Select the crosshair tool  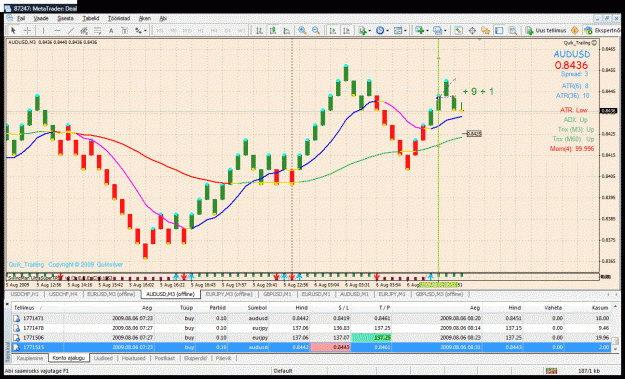tap(27, 30)
